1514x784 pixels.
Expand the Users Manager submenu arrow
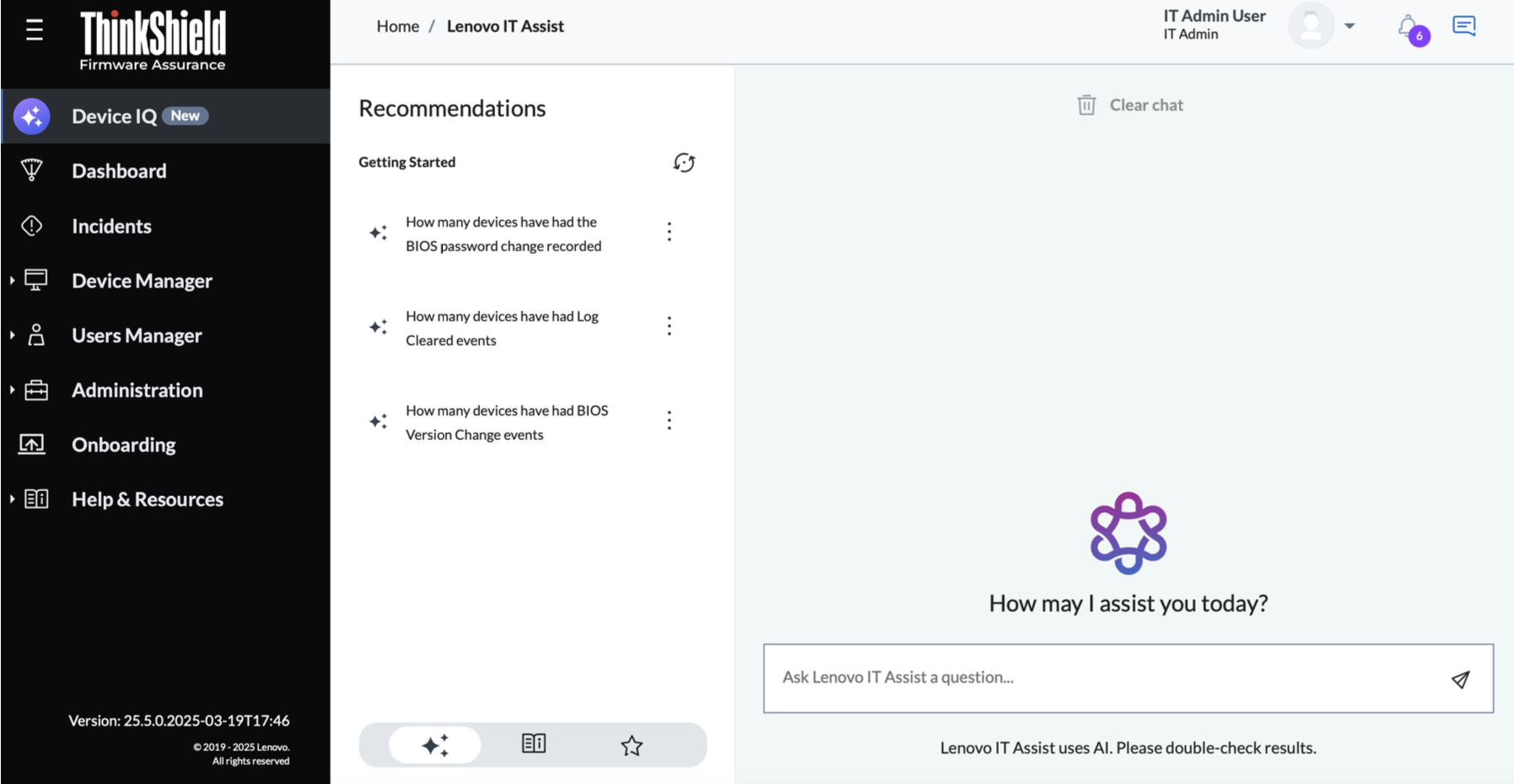(x=12, y=335)
